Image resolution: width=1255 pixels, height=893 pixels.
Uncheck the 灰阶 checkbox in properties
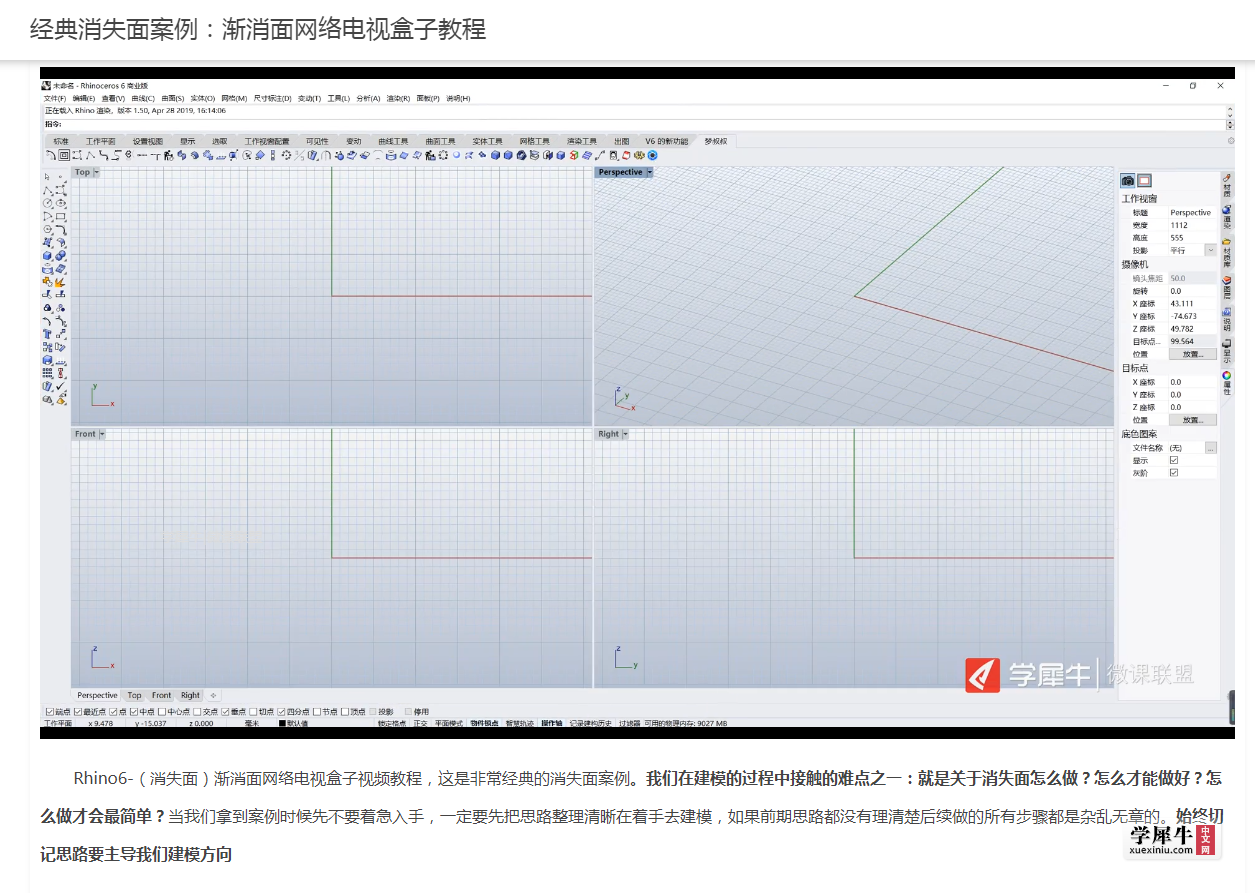point(1174,472)
